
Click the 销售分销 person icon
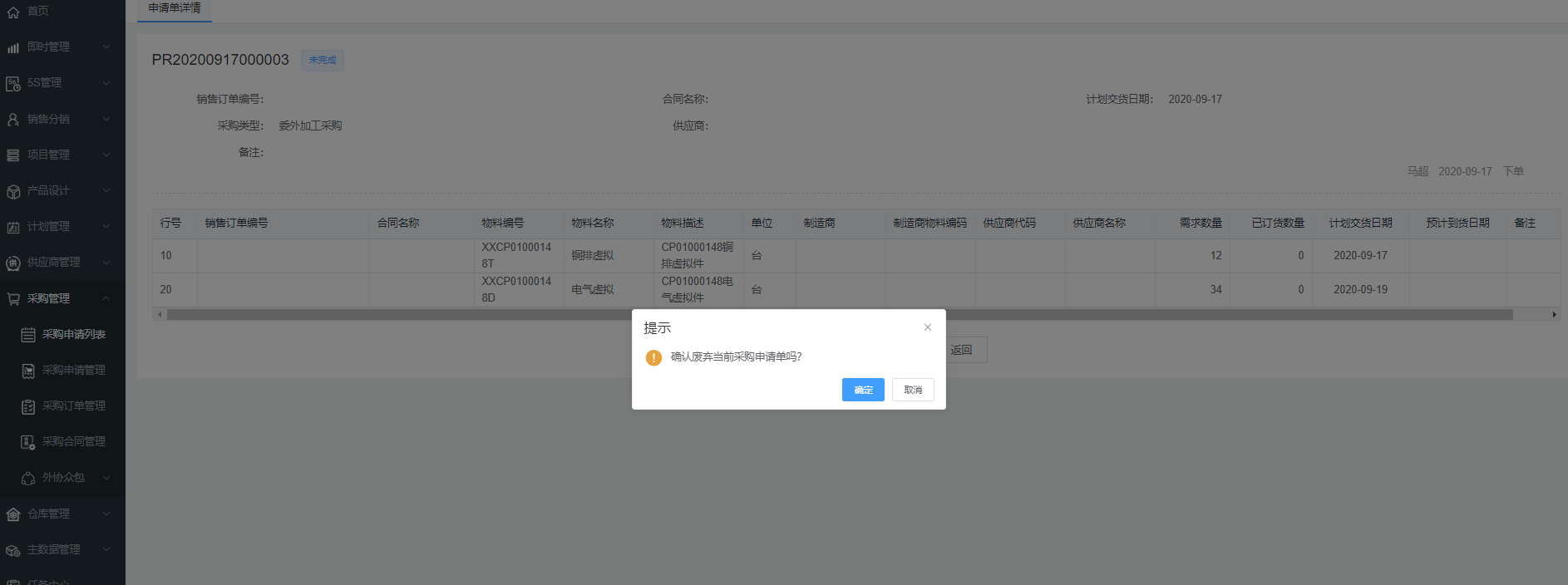13,120
